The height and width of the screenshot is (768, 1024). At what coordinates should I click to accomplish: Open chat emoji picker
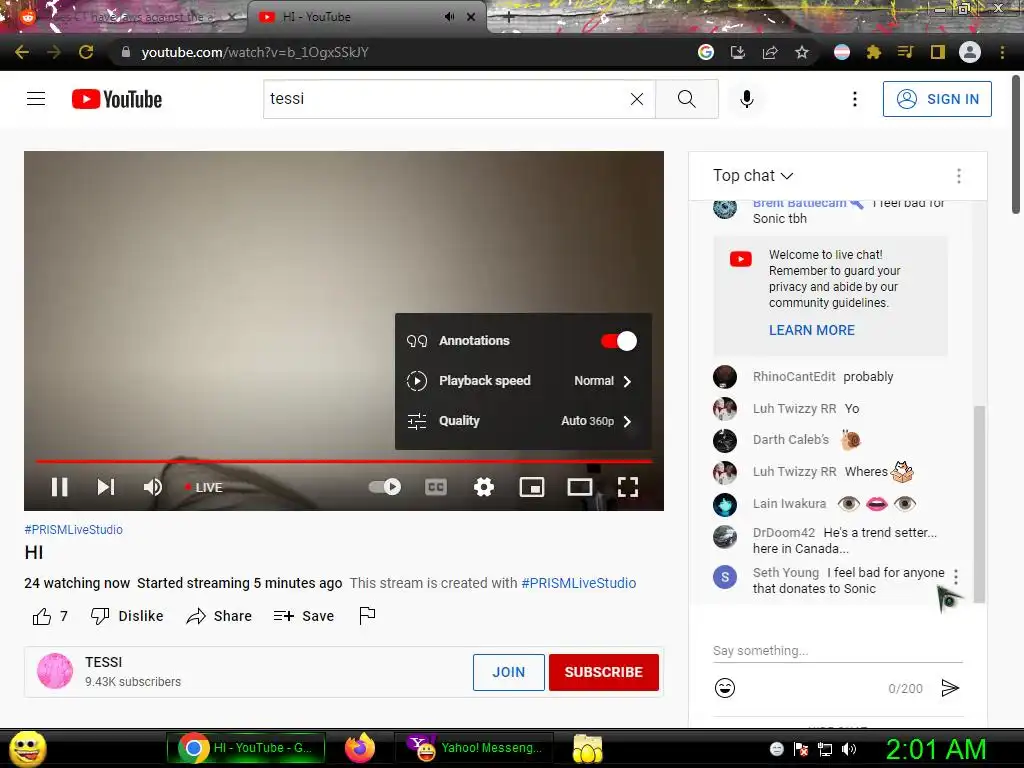(725, 688)
